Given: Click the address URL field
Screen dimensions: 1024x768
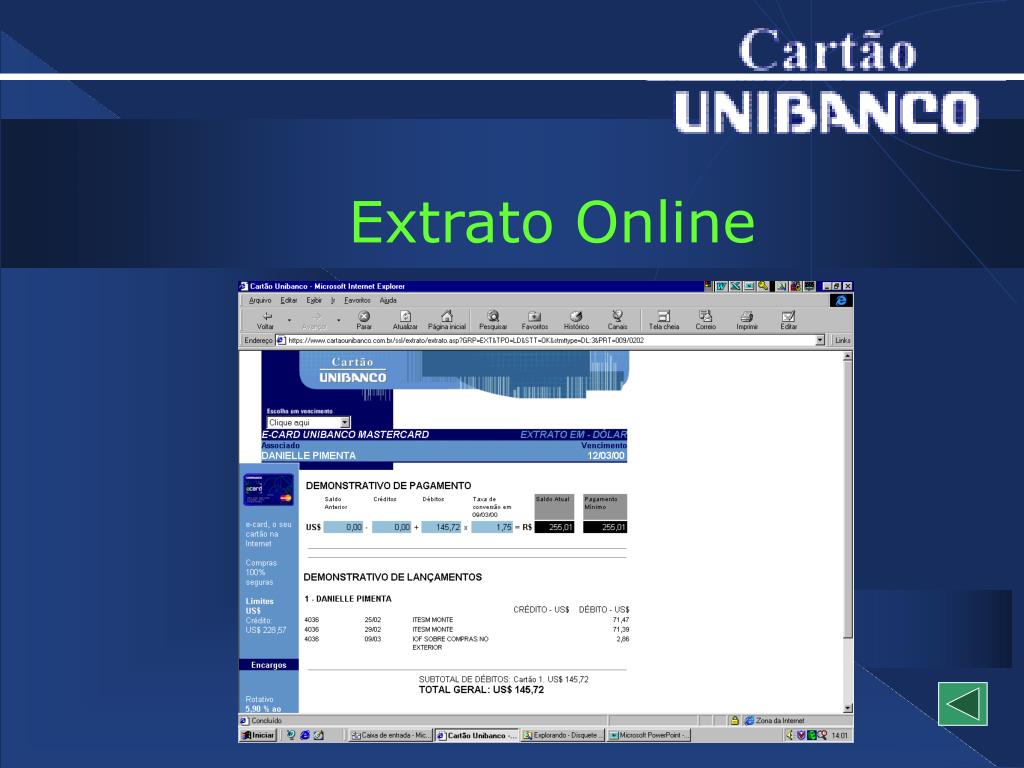Looking at the screenshot, I should click(551, 340).
